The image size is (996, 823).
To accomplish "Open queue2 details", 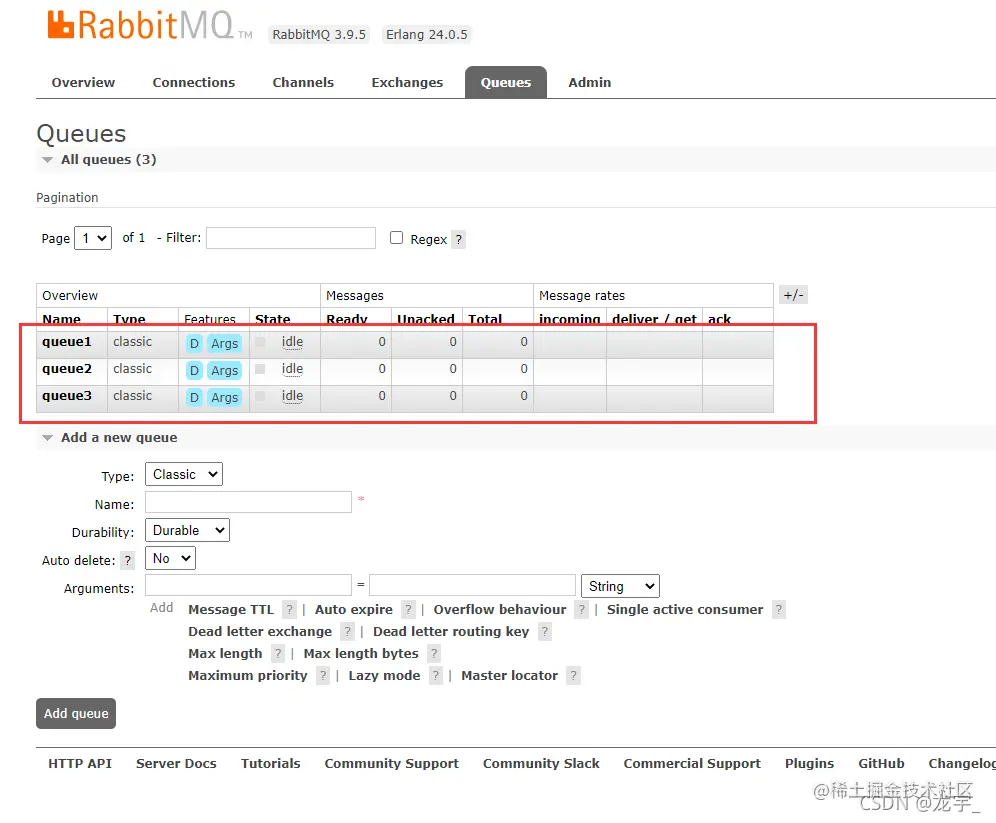I will click(x=67, y=369).
